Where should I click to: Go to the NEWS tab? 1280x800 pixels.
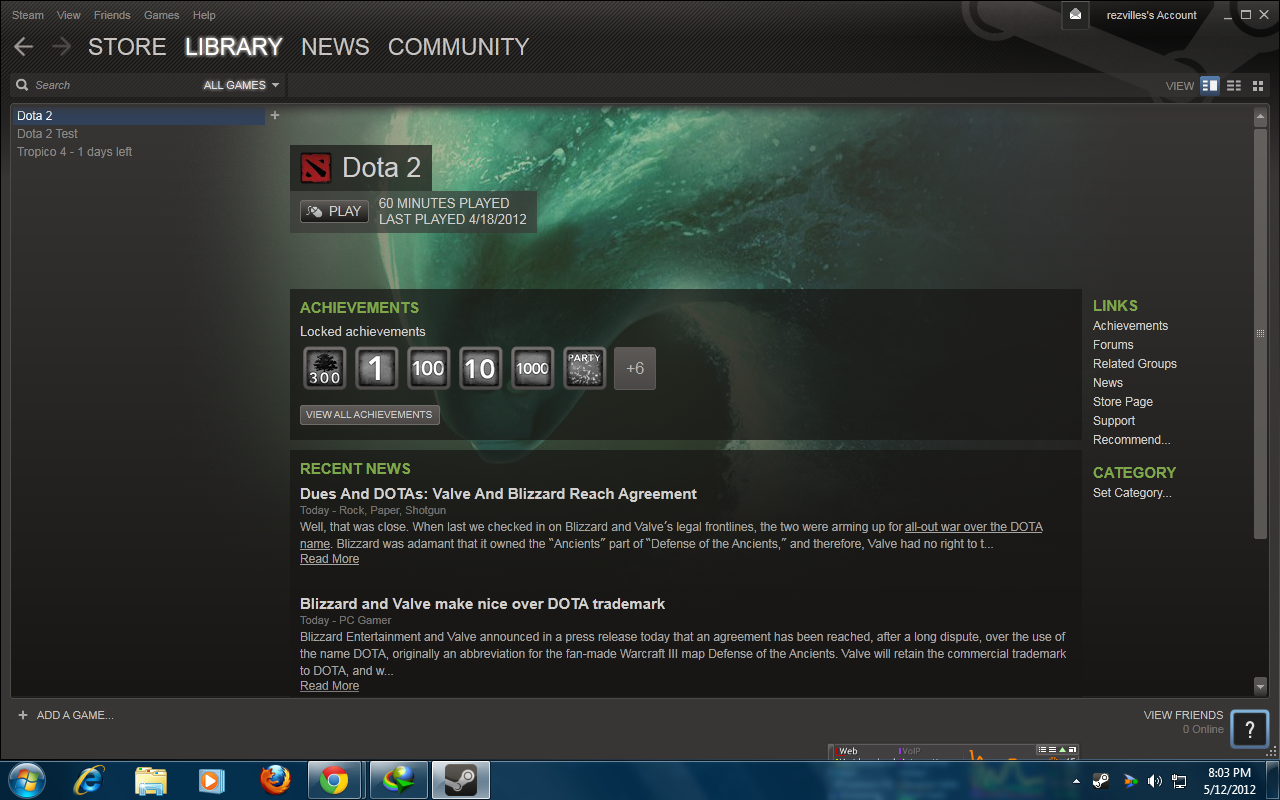click(335, 47)
